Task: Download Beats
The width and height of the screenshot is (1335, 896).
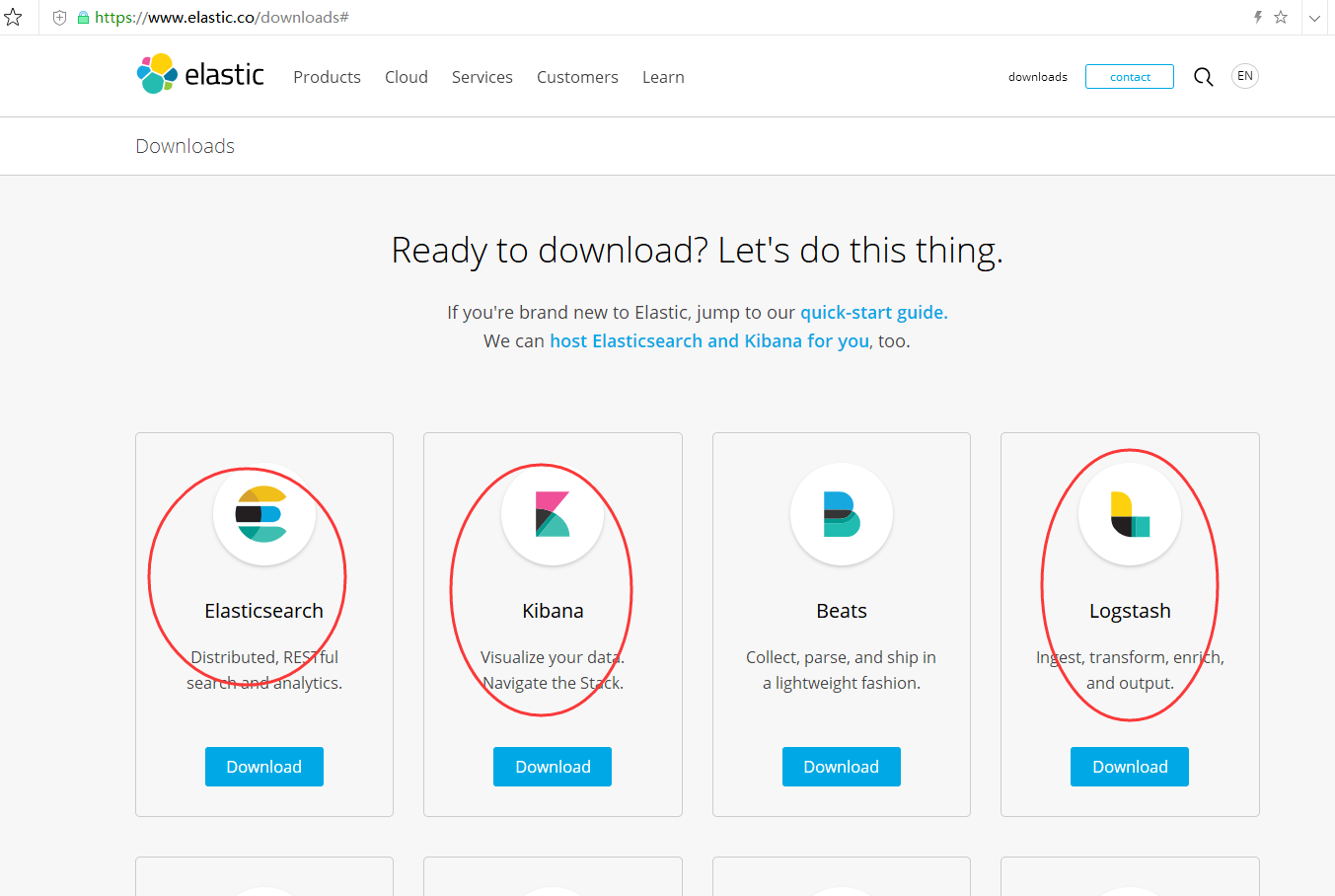Action: (x=842, y=767)
